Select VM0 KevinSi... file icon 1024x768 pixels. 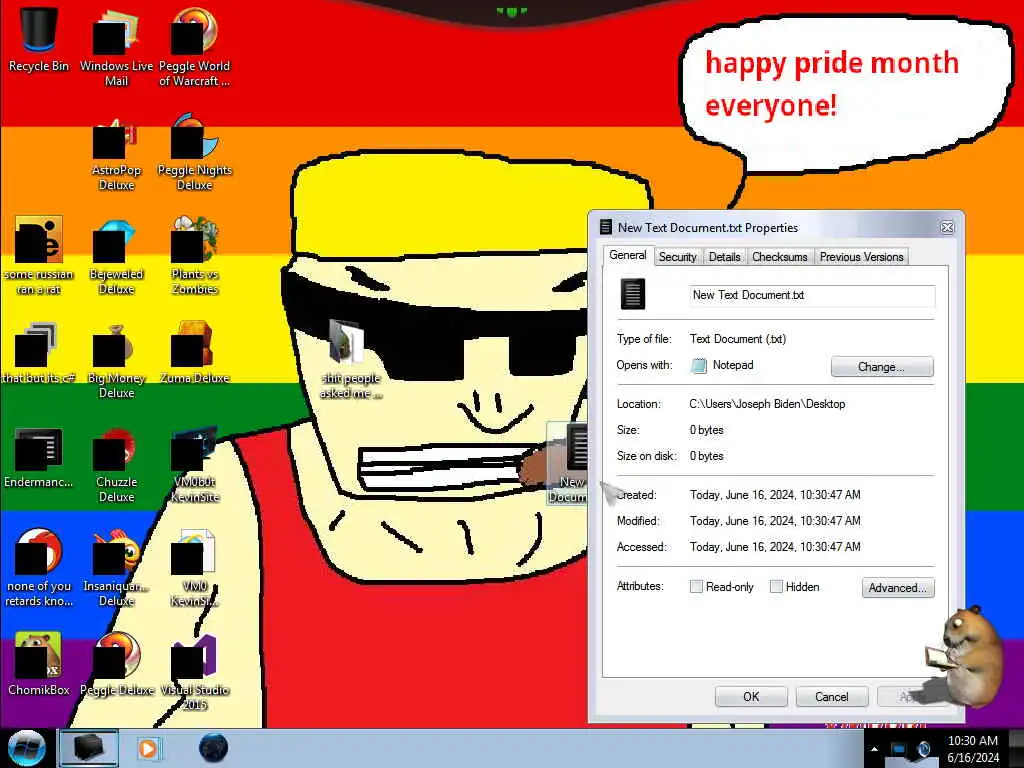click(x=195, y=568)
